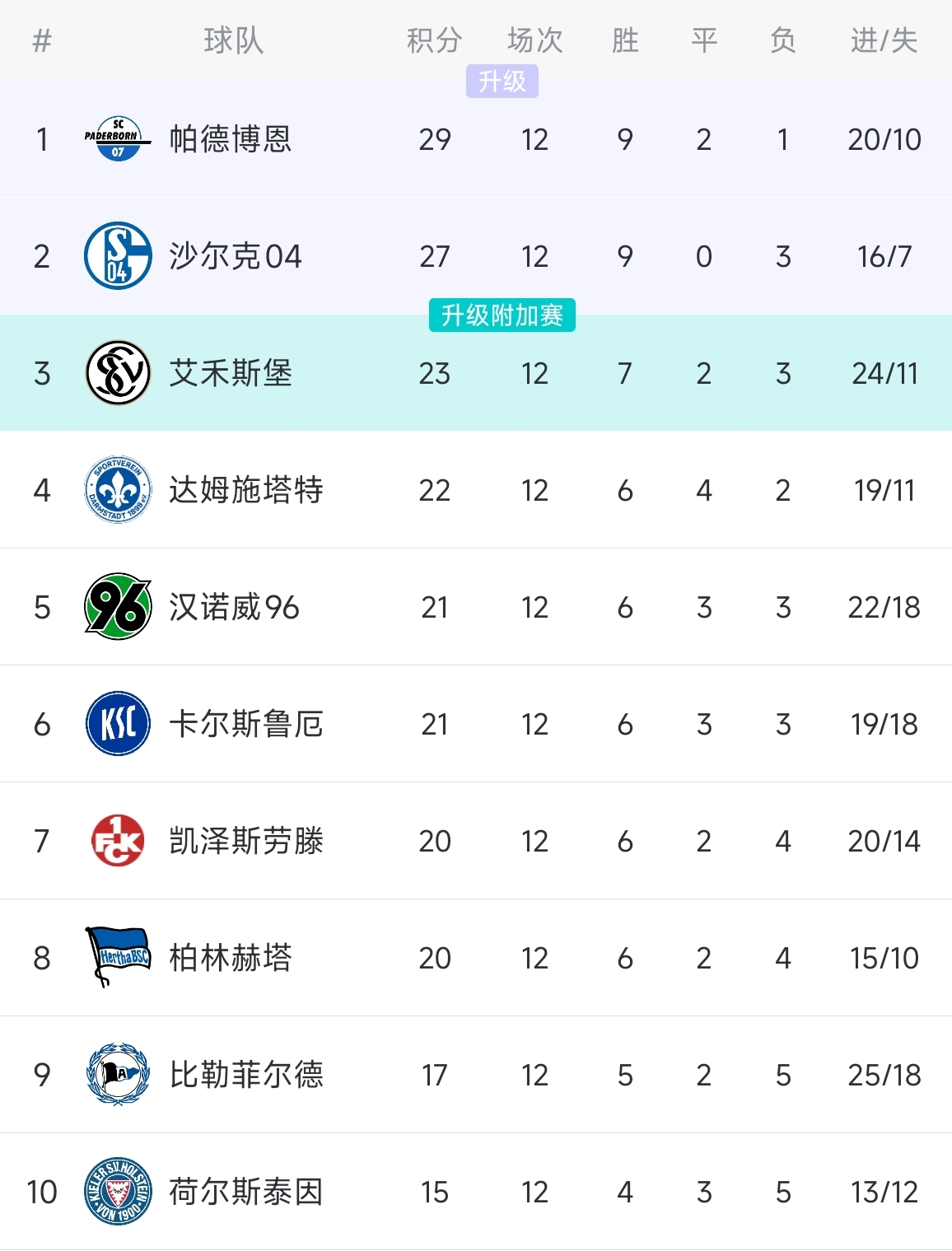Tap the Schalke 04 club crest

click(x=118, y=256)
